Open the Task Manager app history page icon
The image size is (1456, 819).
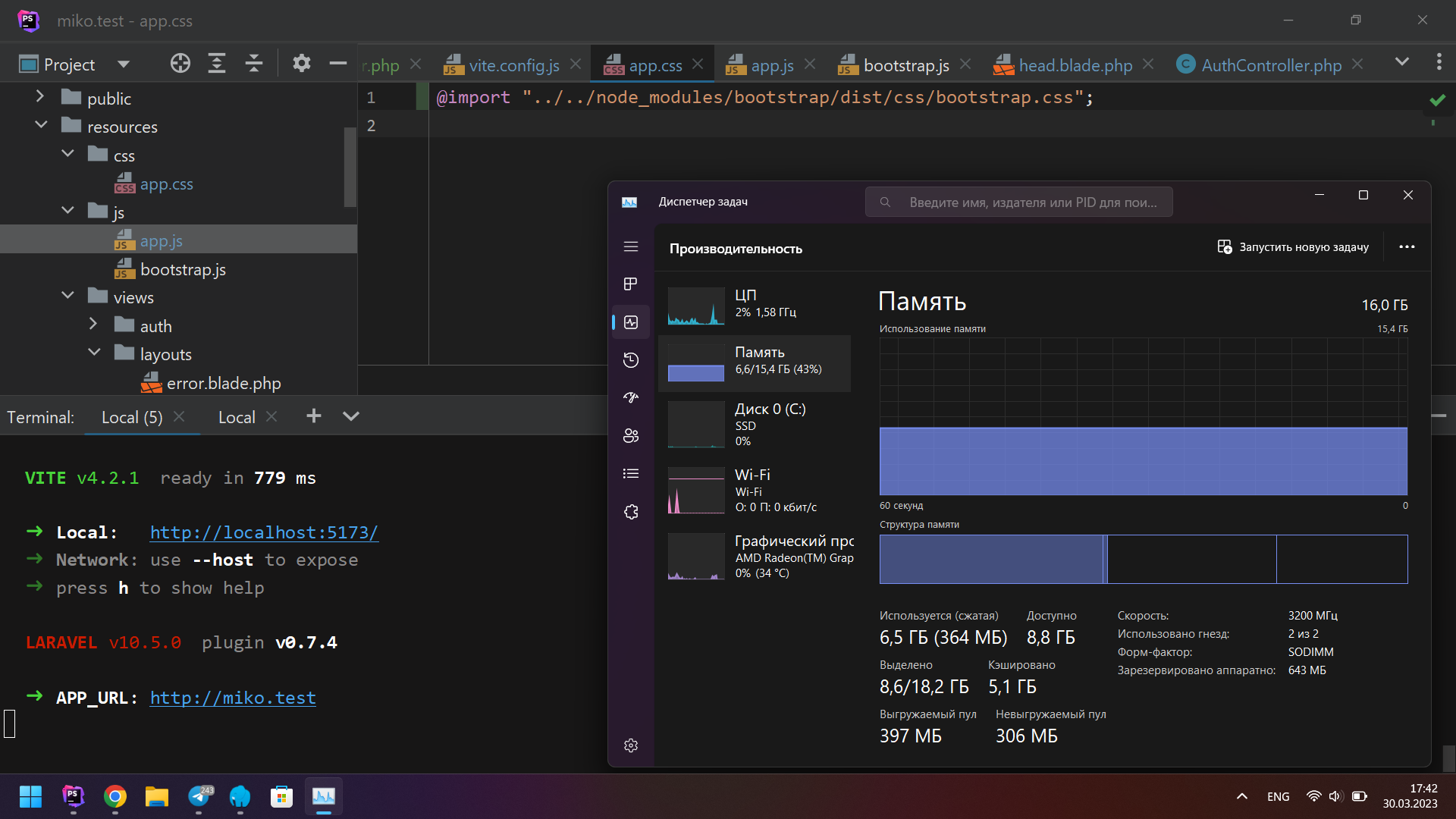630,360
